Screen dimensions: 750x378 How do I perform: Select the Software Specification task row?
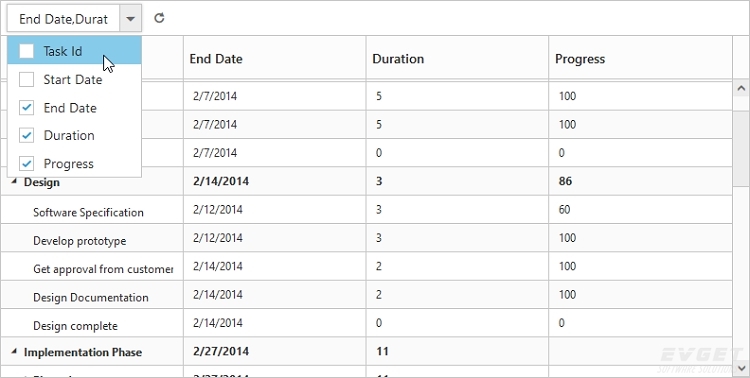pyautogui.click(x=366, y=210)
